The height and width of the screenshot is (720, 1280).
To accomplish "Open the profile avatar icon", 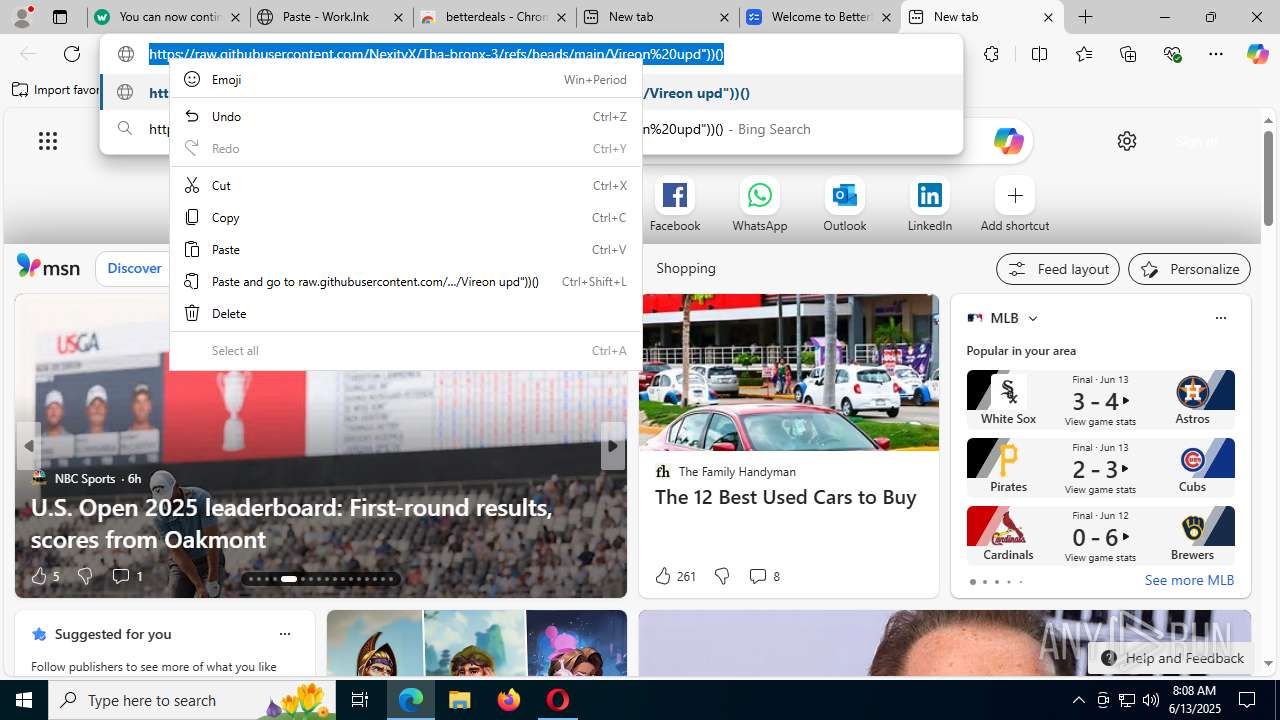I will 22,17.
